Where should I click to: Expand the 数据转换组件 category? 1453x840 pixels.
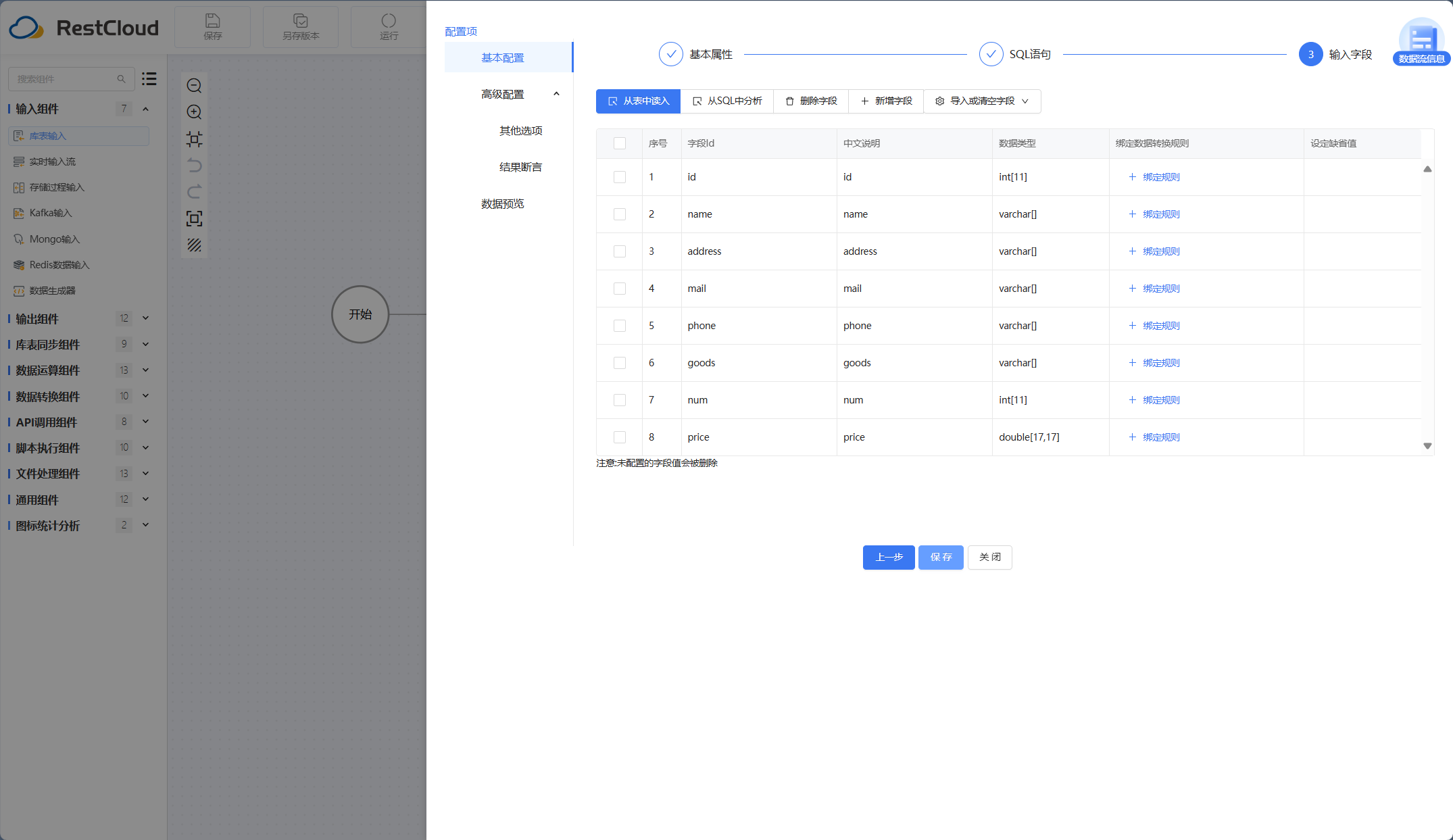coord(145,396)
